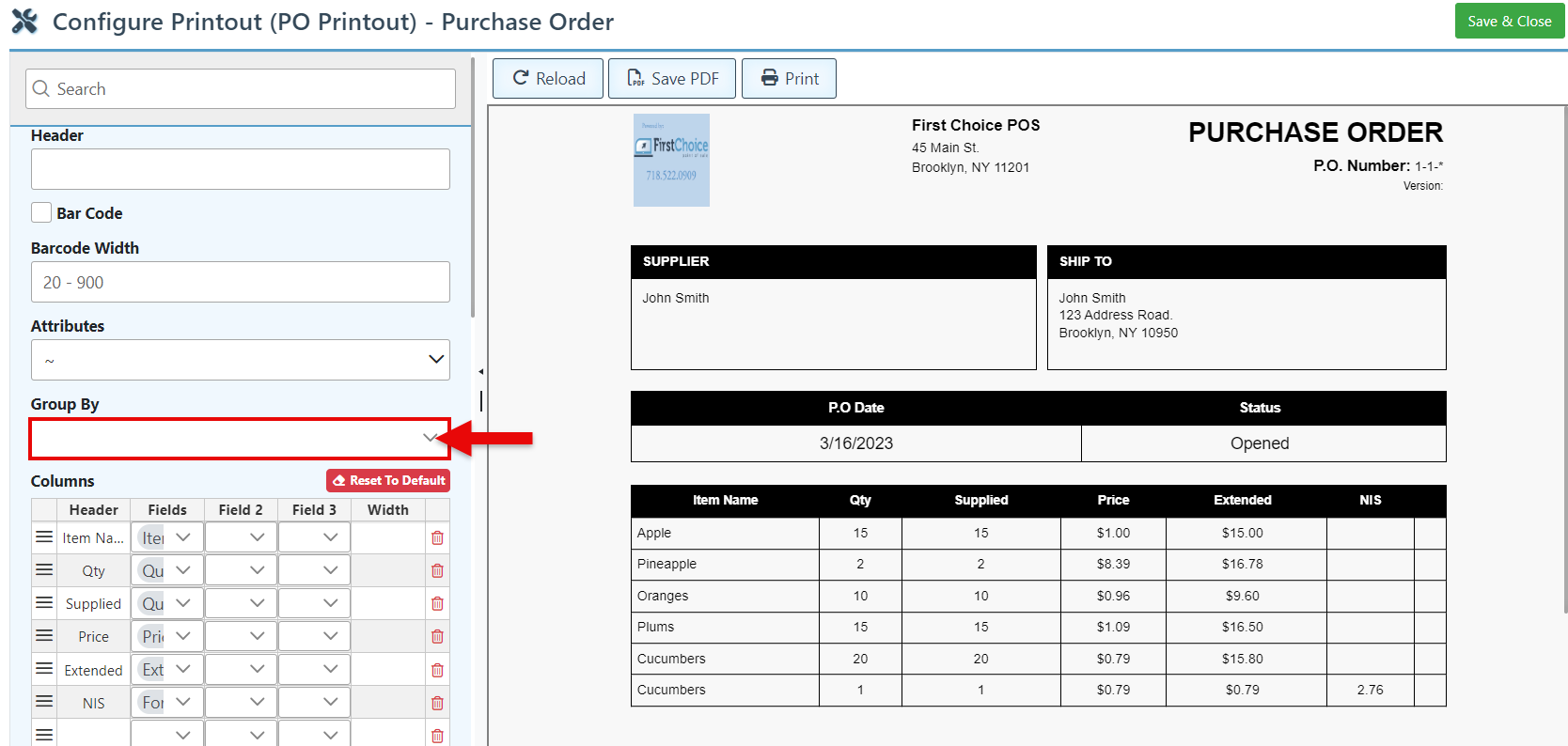Open the Attributes dropdown
1568x746 pixels.
coord(240,360)
